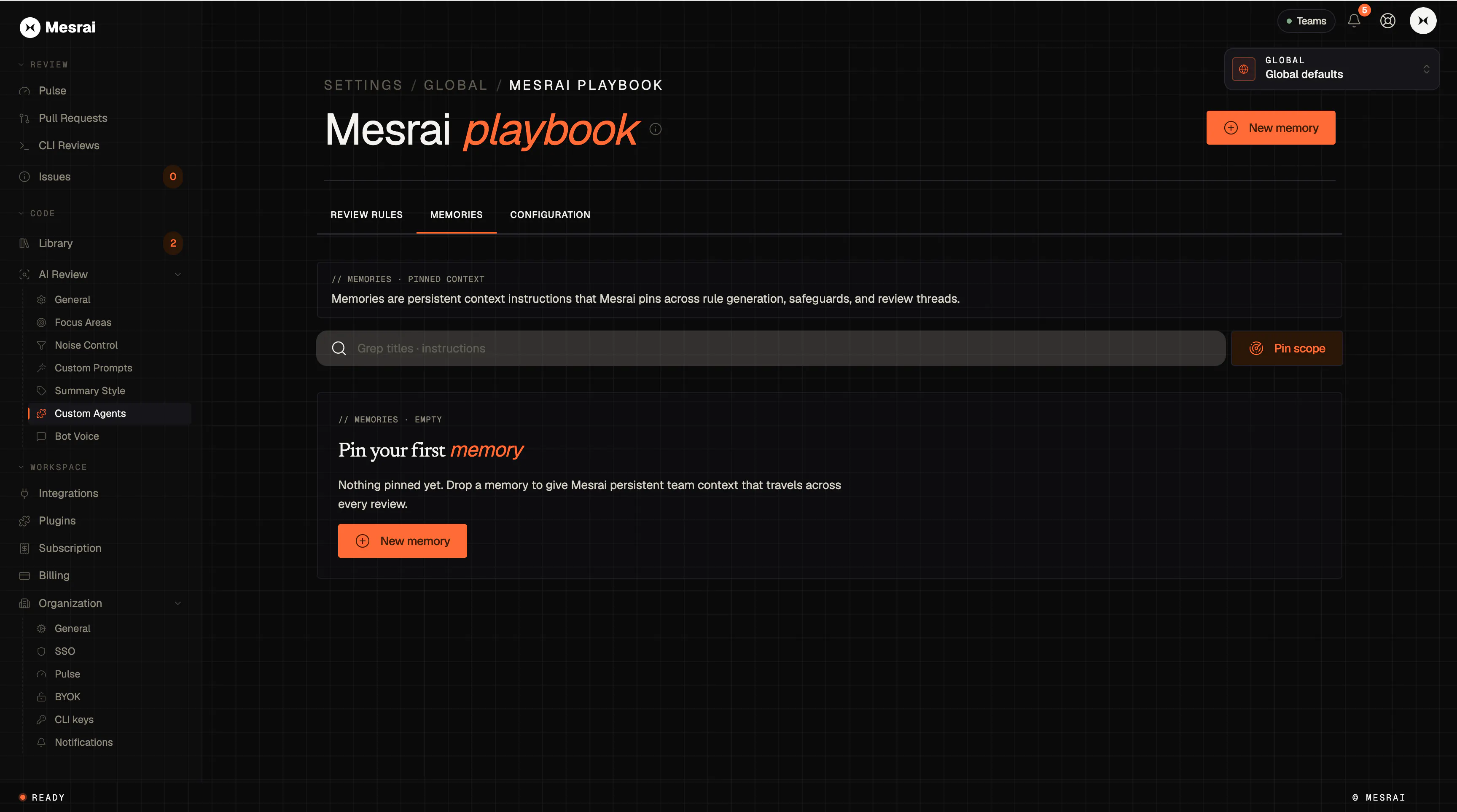The width and height of the screenshot is (1457, 812).
Task: Select the Memories tab
Action: (457, 215)
